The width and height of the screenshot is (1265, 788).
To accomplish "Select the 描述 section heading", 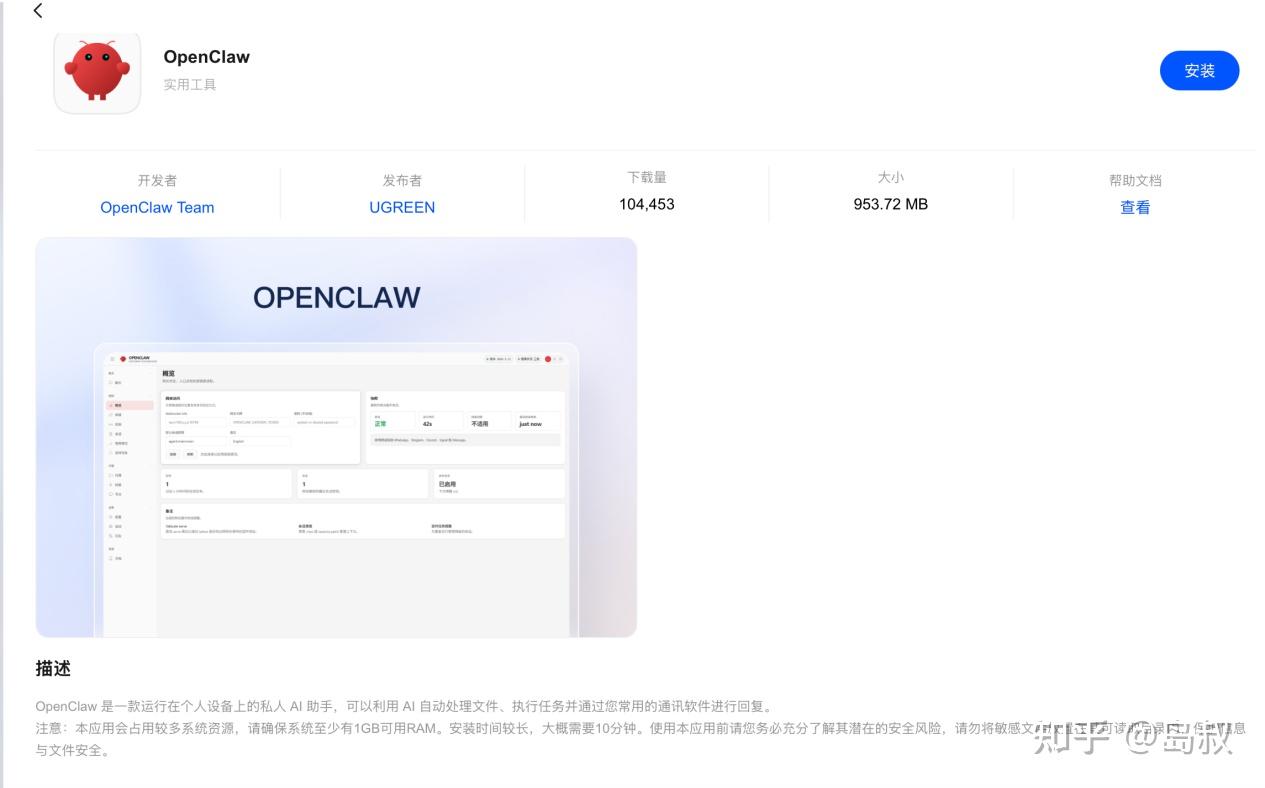I will [x=53, y=668].
